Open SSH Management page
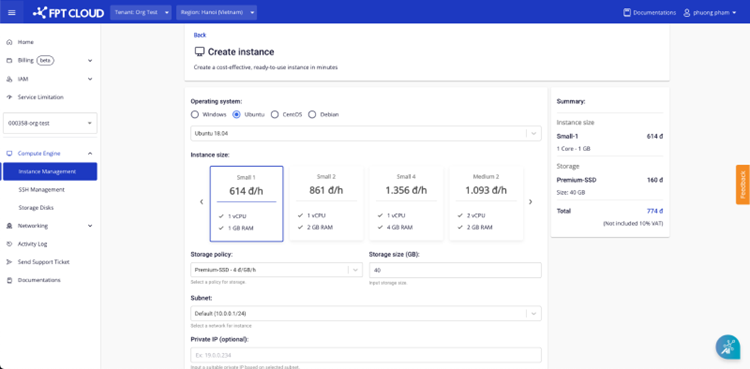Screen dimensions: 750x369 pos(42,190)
